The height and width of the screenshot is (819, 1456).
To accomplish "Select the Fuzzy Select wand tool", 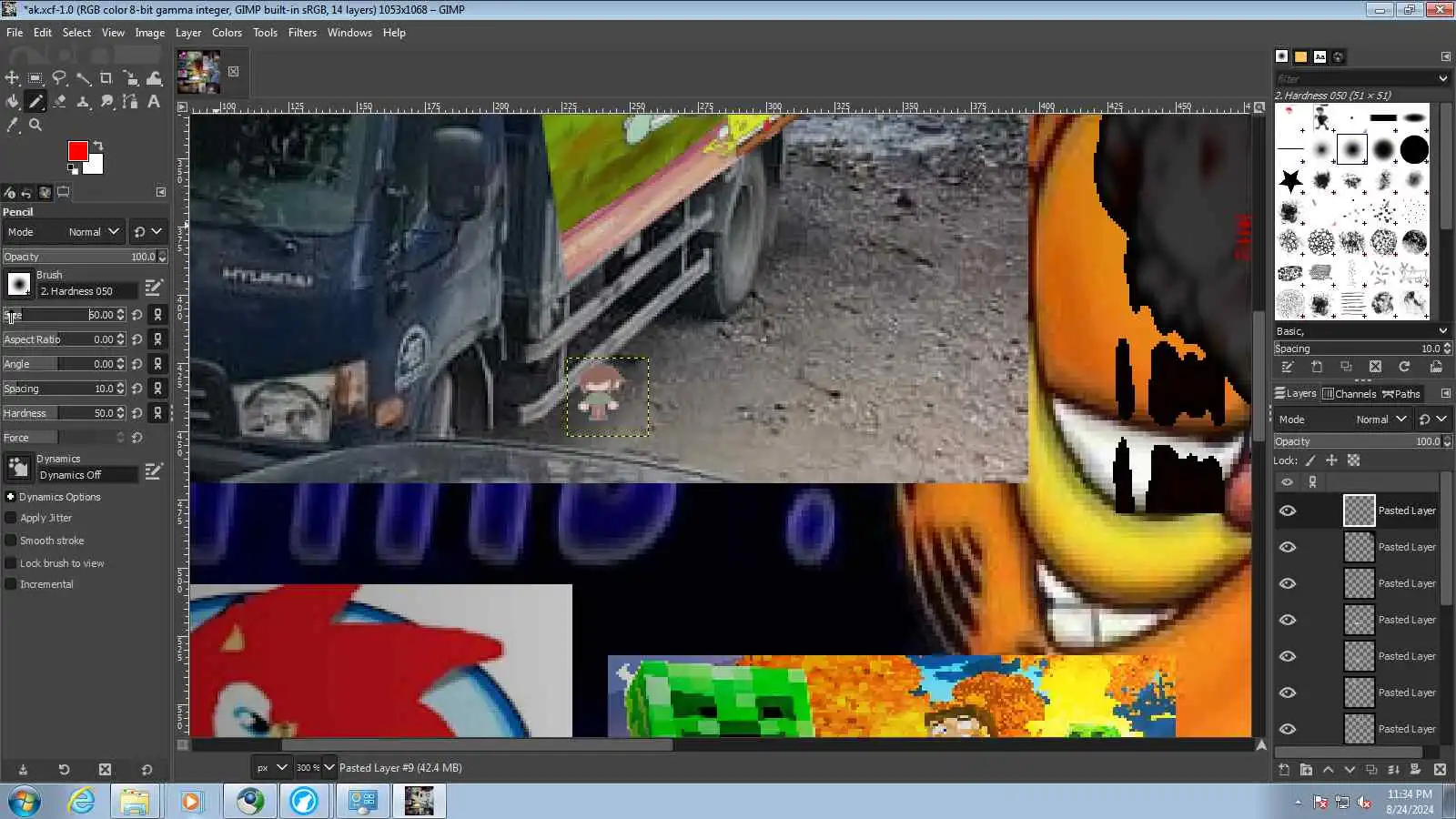I will click(x=83, y=78).
